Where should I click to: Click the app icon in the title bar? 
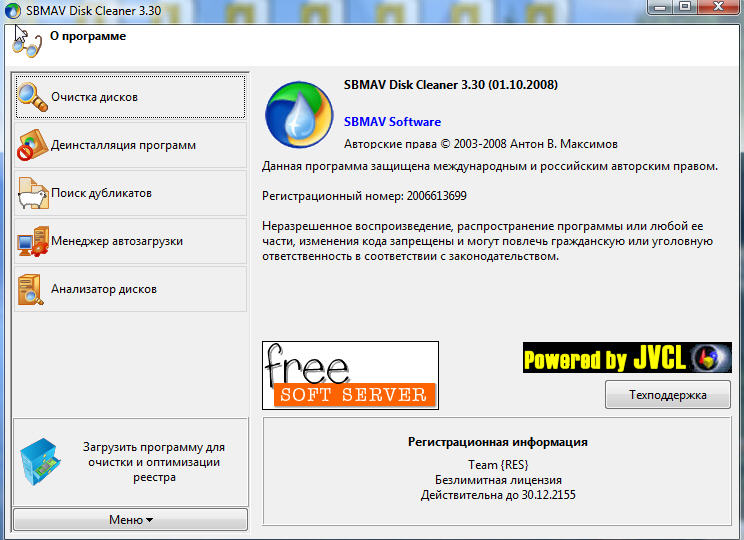point(12,10)
